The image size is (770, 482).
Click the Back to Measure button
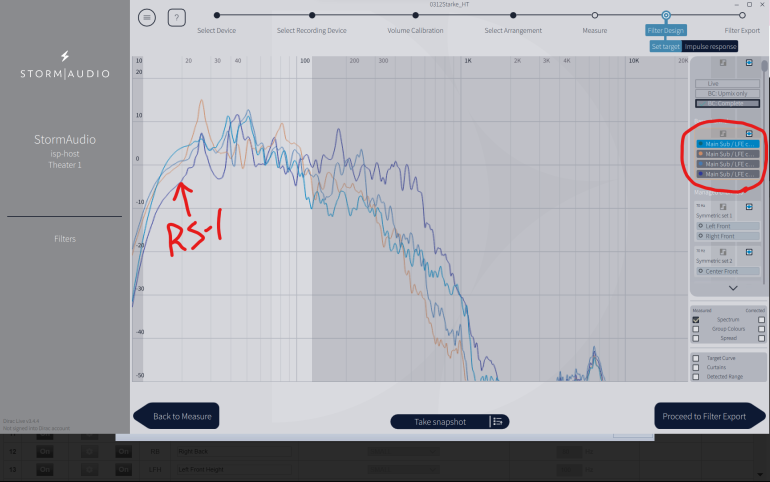pyautogui.click(x=176, y=416)
